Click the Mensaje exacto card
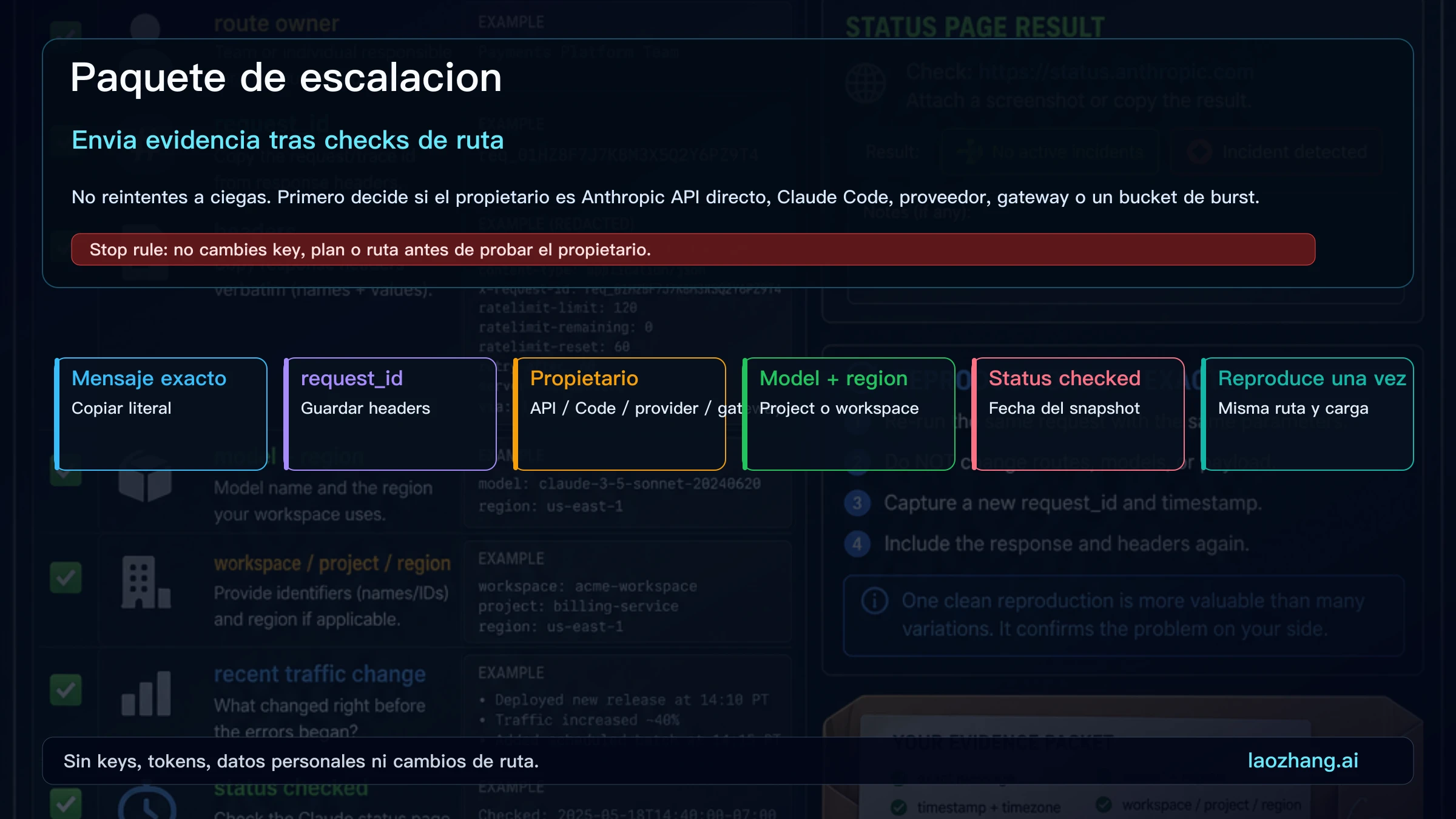 161,414
